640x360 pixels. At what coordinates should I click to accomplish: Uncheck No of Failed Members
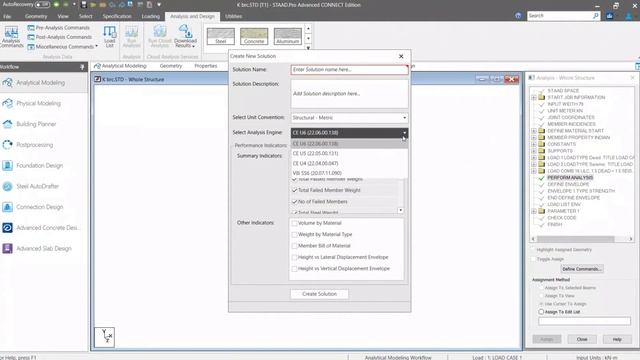[x=294, y=202]
